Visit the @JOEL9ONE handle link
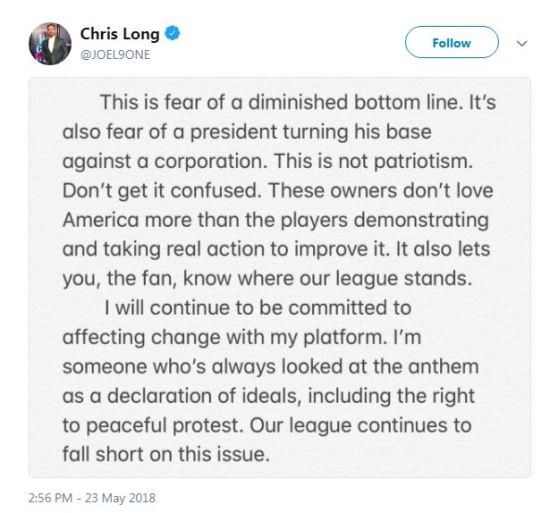The height and width of the screenshot is (513, 550). coord(115,55)
